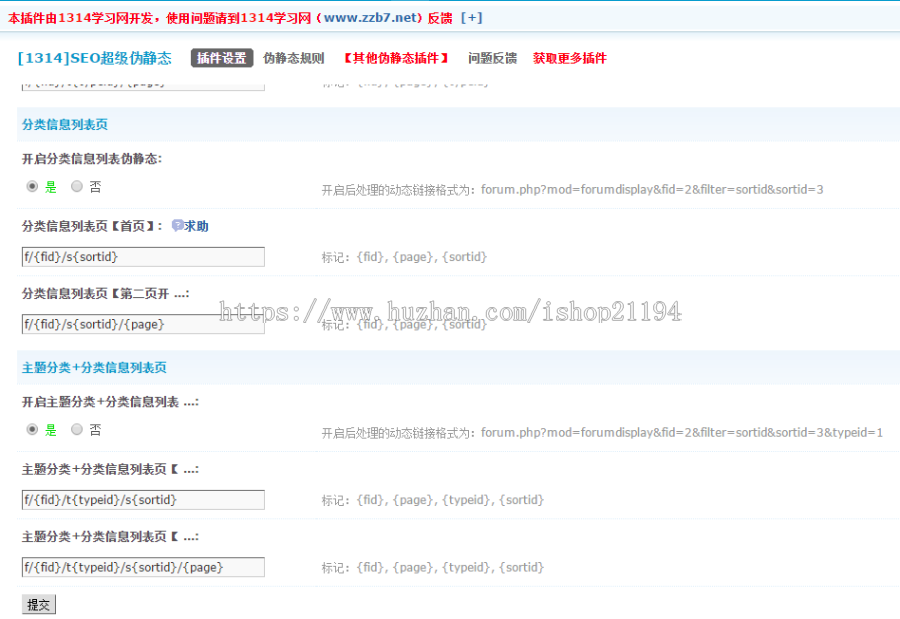Select the f/{fid}/t{typeid}/s{sortid}/{page} input field
Viewport: 900px width, 619px height.
pyautogui.click(x=143, y=567)
